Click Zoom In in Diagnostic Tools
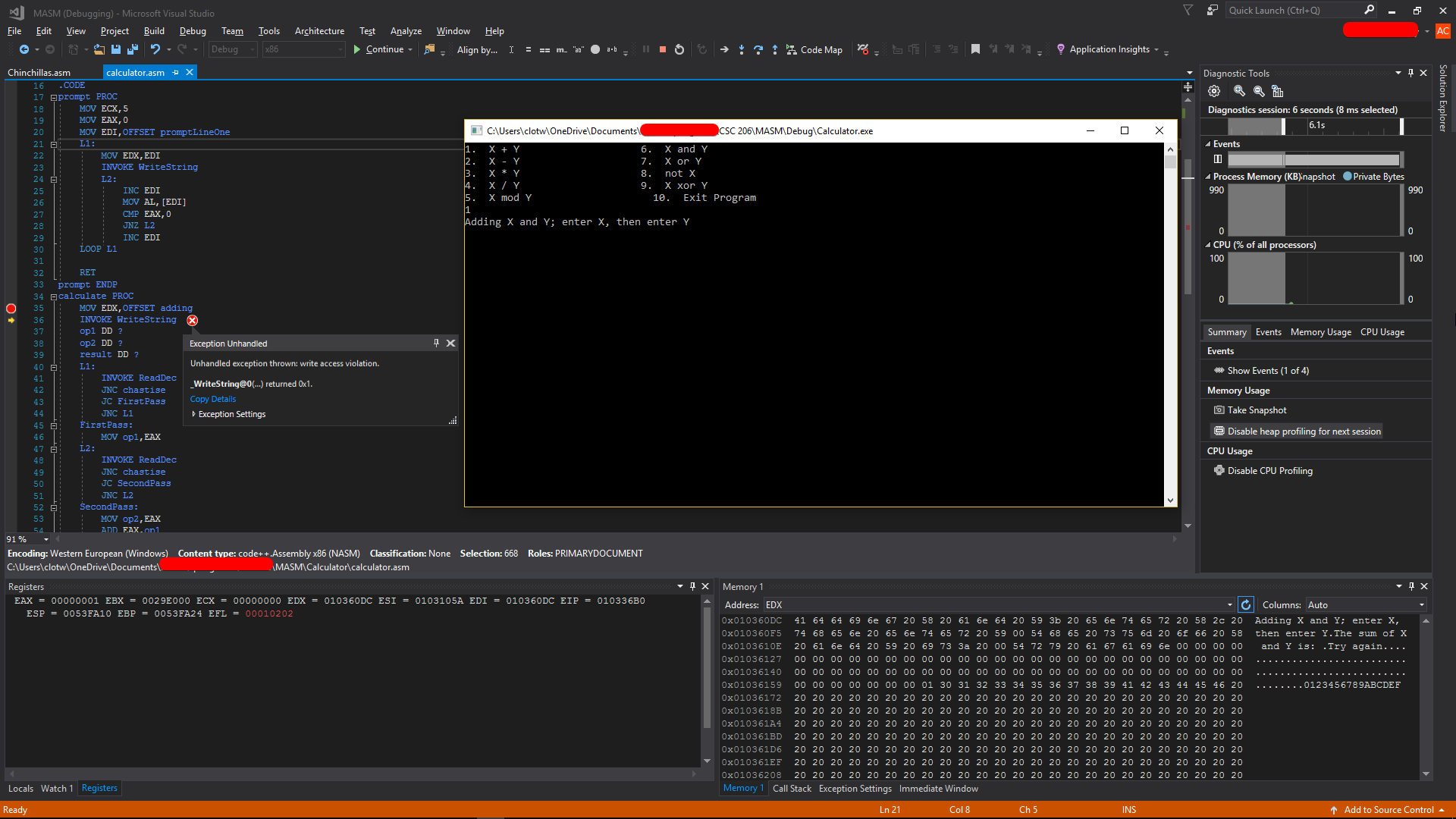Image resolution: width=1456 pixels, height=819 pixels. pyautogui.click(x=1239, y=91)
